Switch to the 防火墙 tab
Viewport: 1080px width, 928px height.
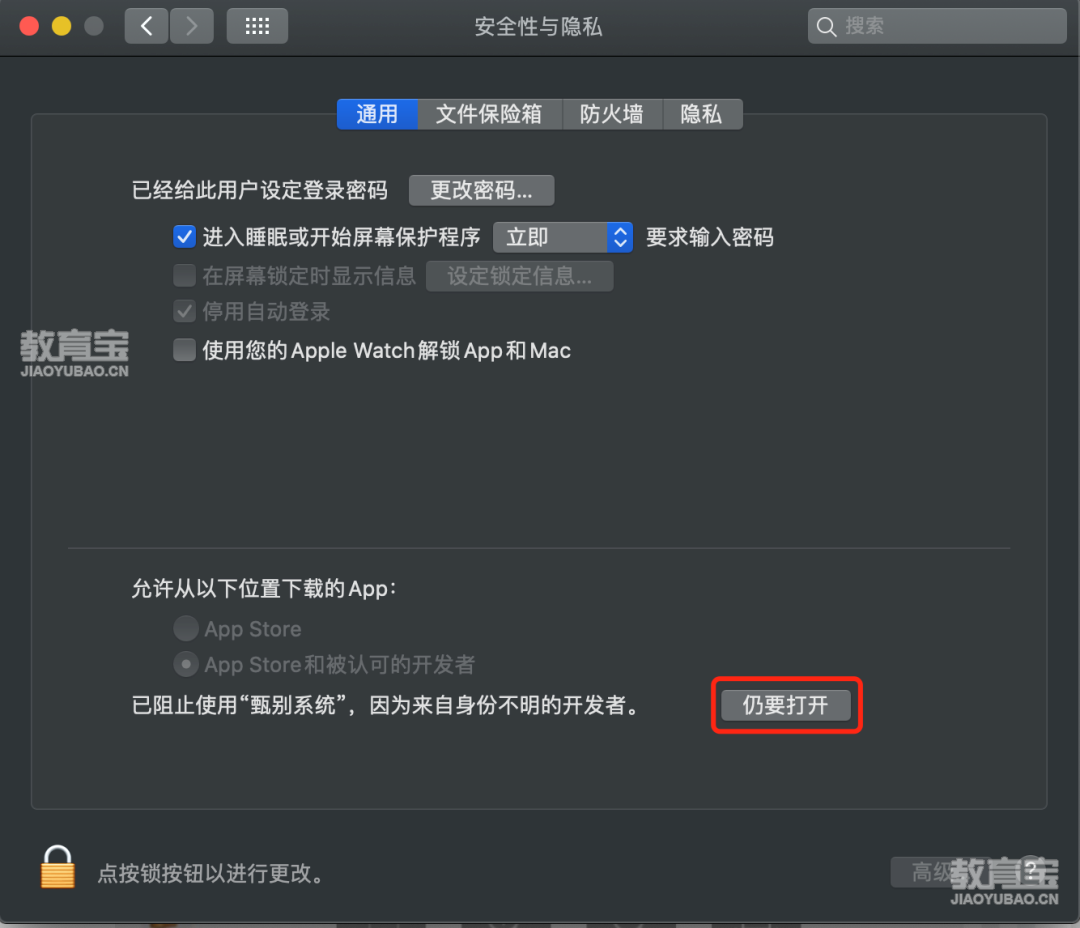[612, 114]
